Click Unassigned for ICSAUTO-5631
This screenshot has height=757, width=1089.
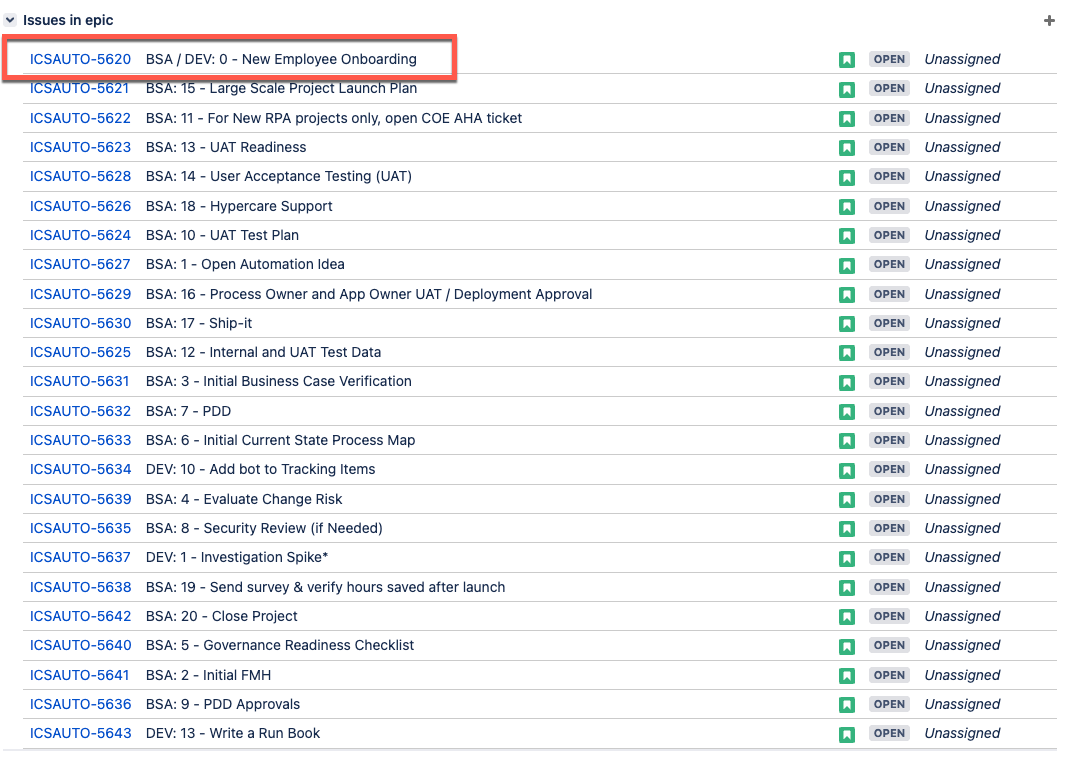click(962, 381)
